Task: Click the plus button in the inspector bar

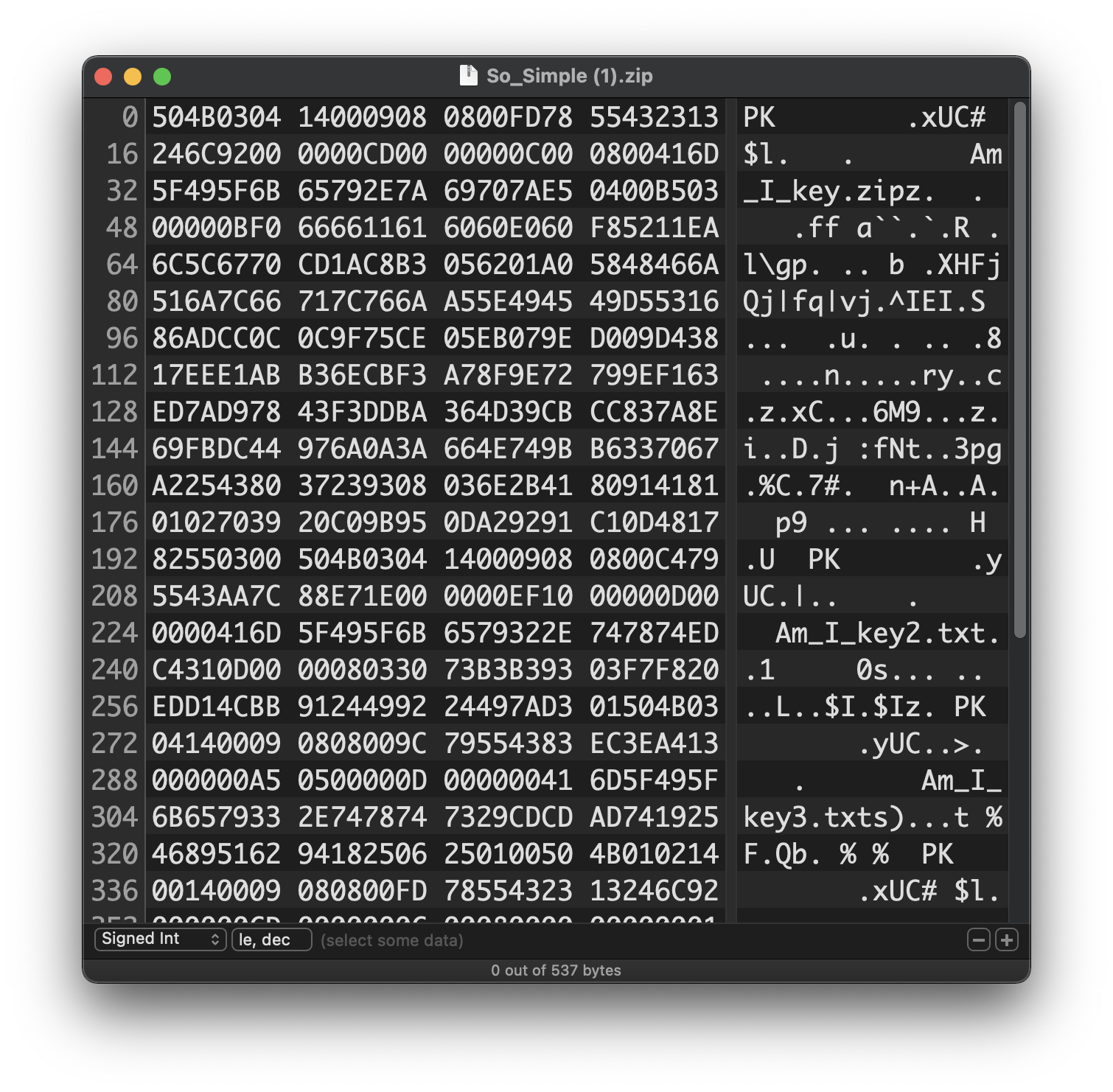Action: (1007, 939)
